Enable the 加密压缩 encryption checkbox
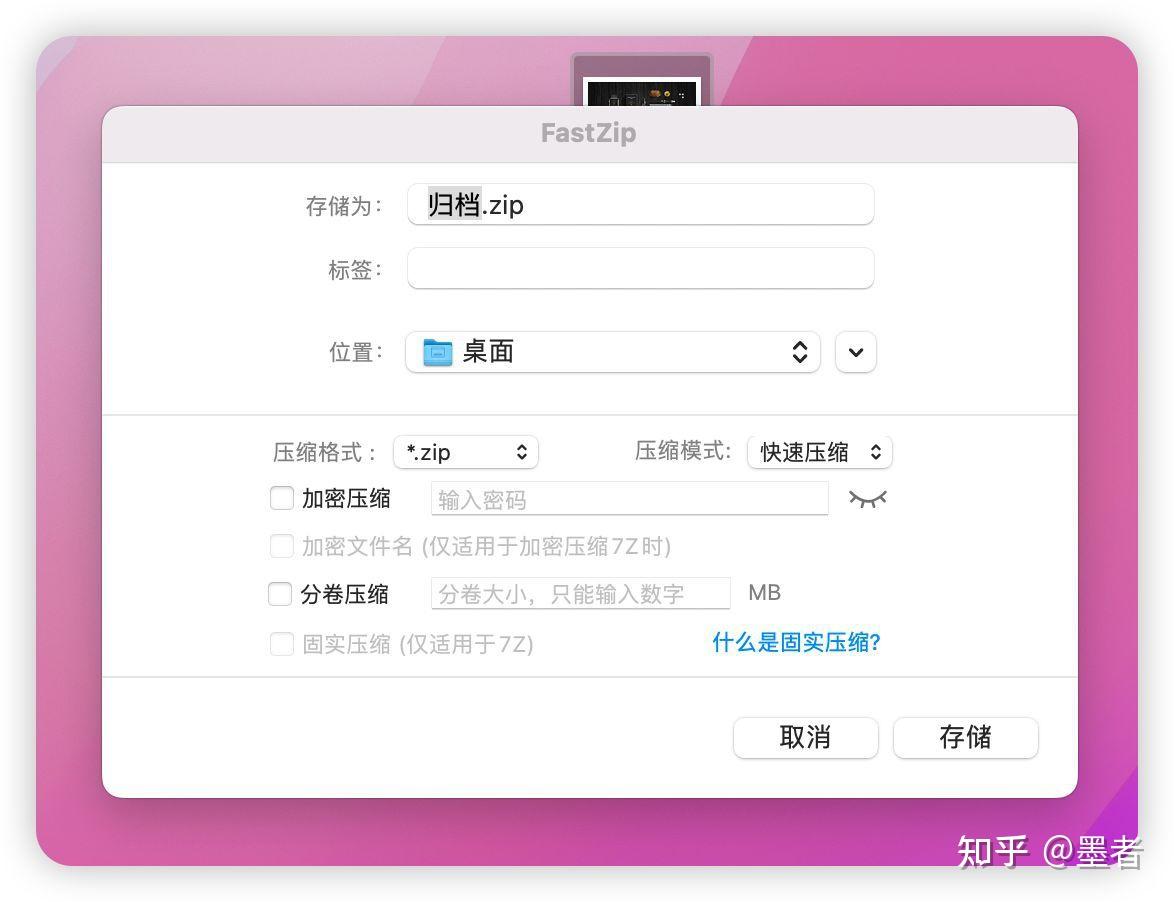1174x902 pixels. (x=281, y=498)
